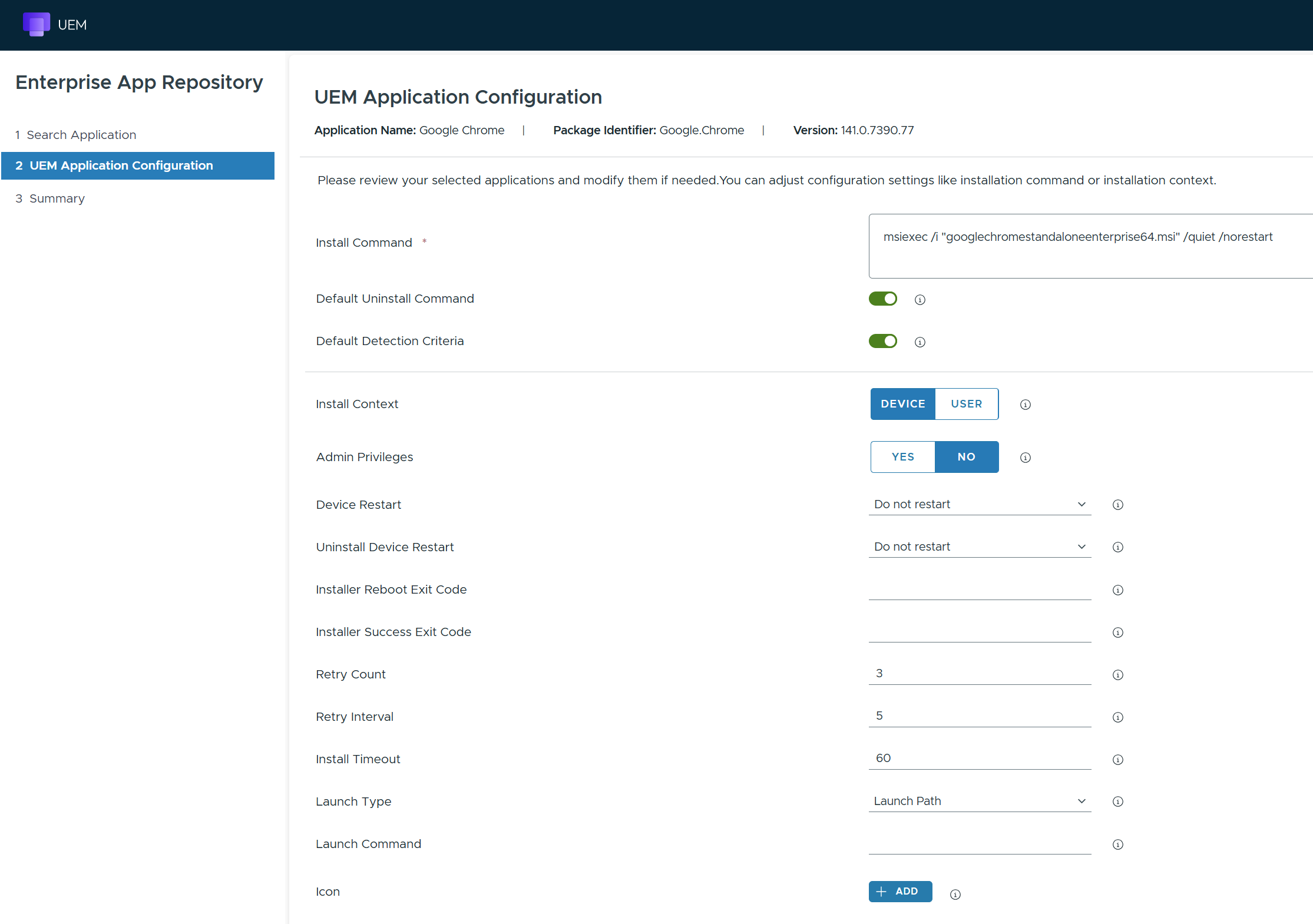Disable the Default Uninstall Command toggle

(x=882, y=298)
